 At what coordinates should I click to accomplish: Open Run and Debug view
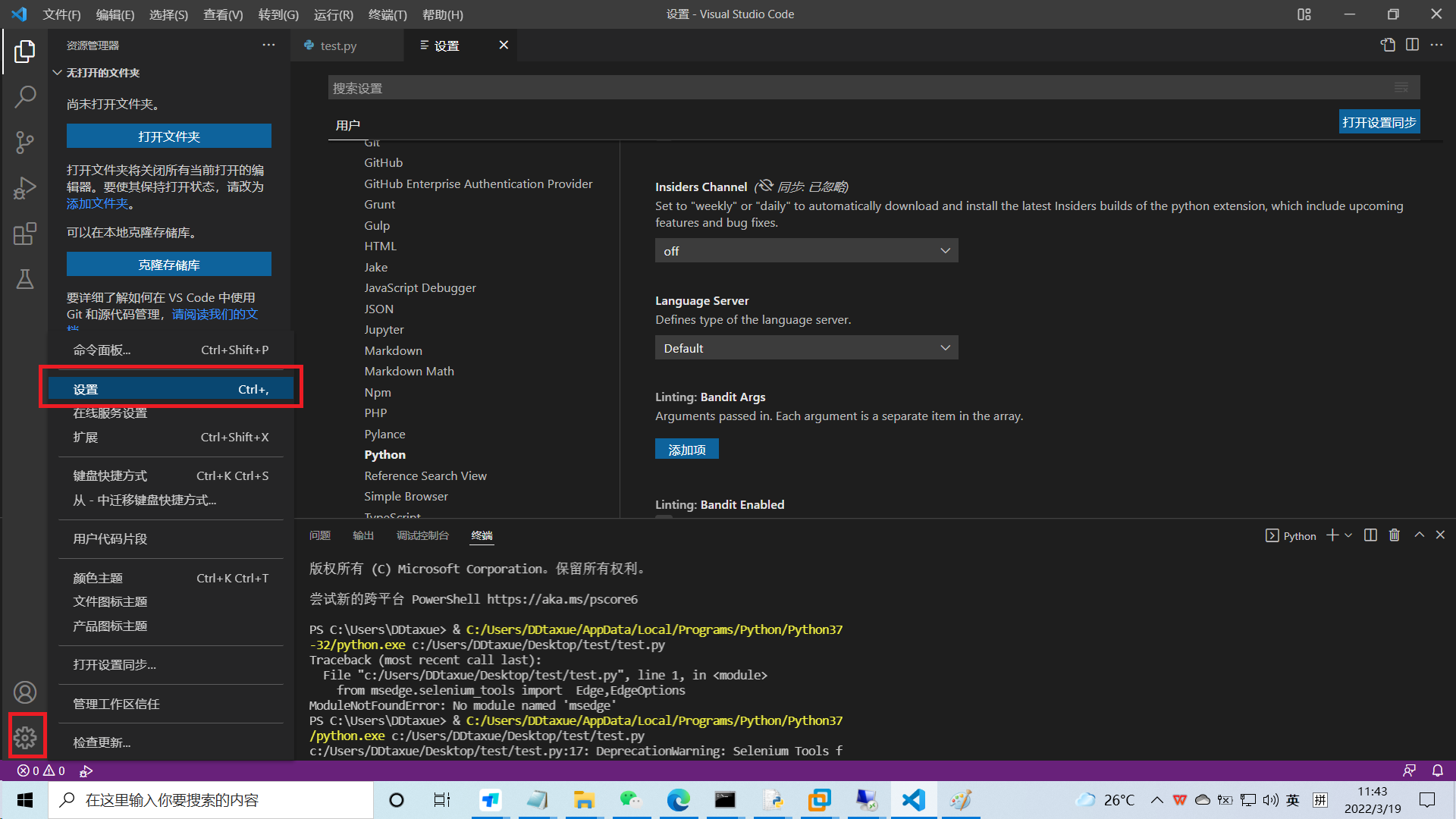click(24, 187)
